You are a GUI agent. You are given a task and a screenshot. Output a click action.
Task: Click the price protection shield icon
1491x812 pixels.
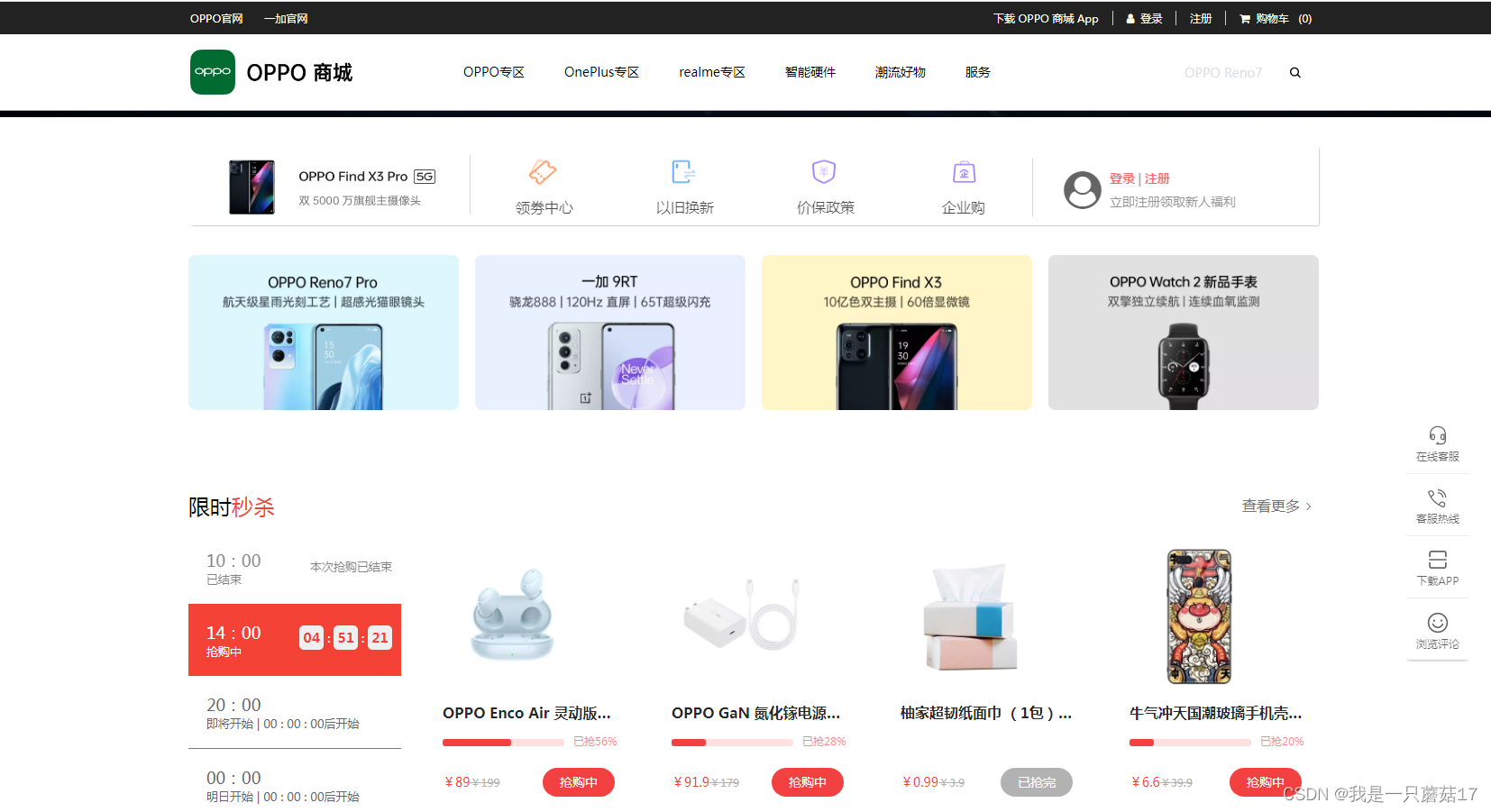[824, 171]
